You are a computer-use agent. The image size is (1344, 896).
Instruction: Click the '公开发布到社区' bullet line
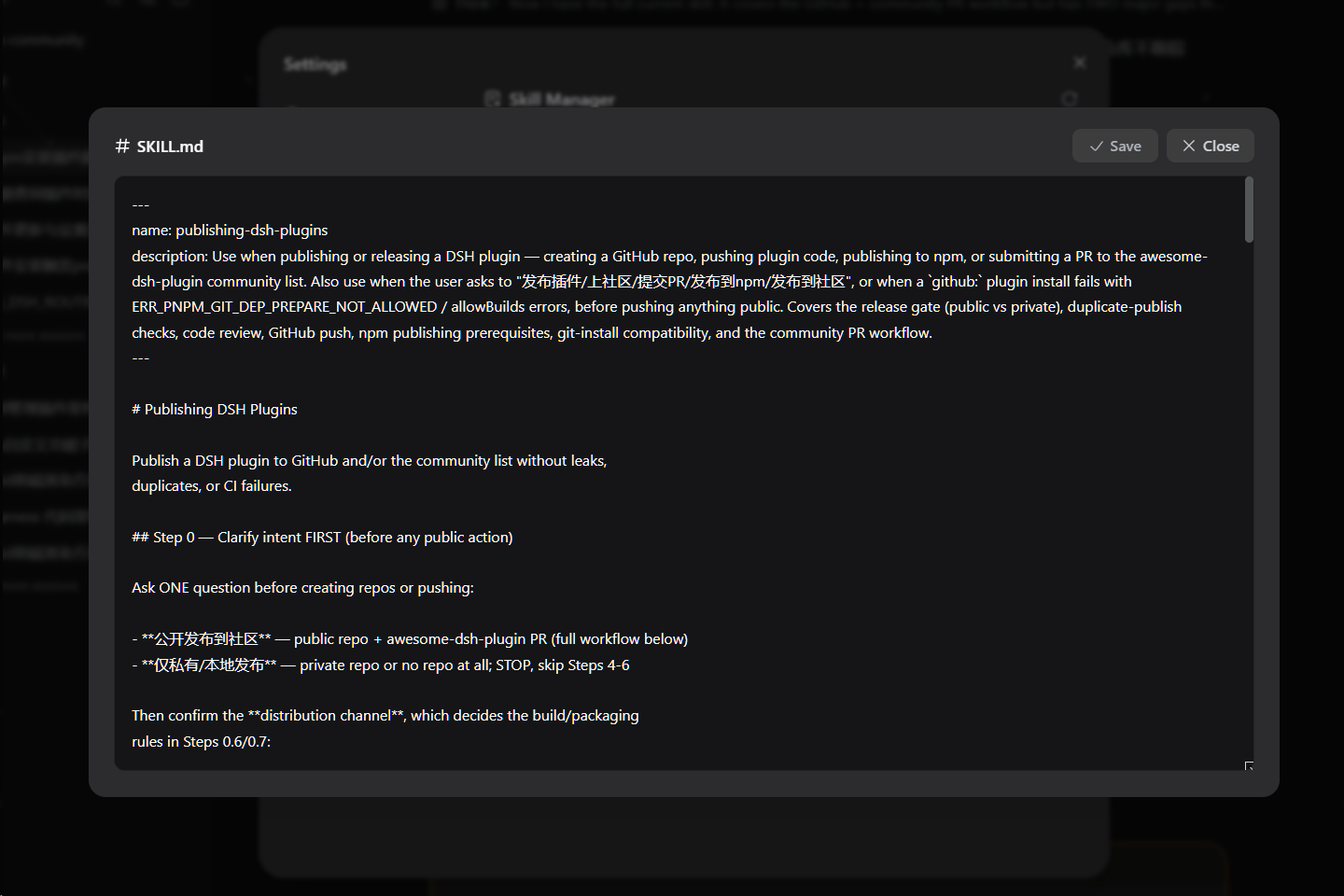click(410, 638)
